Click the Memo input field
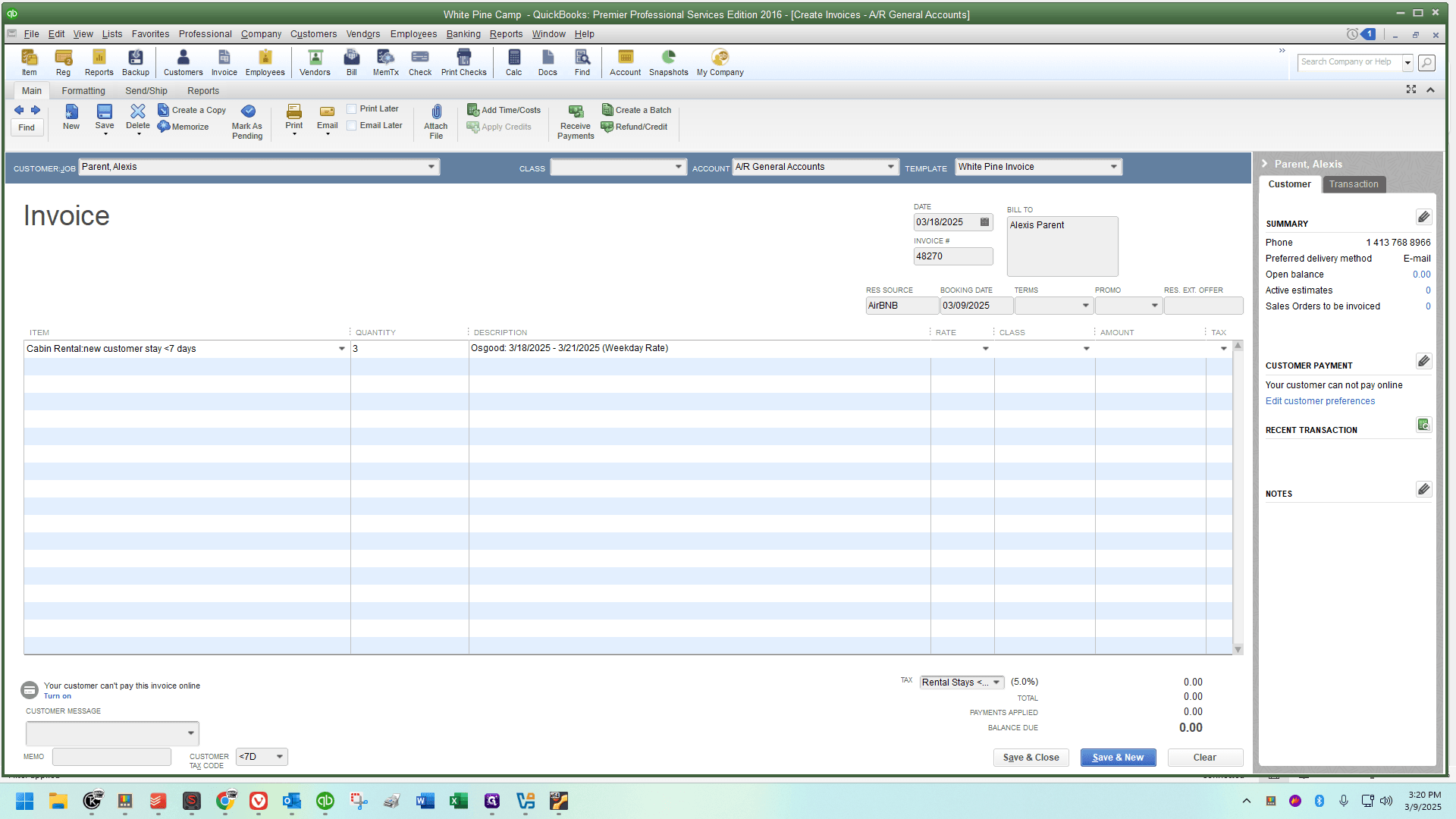This screenshot has height=819, width=1456. (111, 757)
